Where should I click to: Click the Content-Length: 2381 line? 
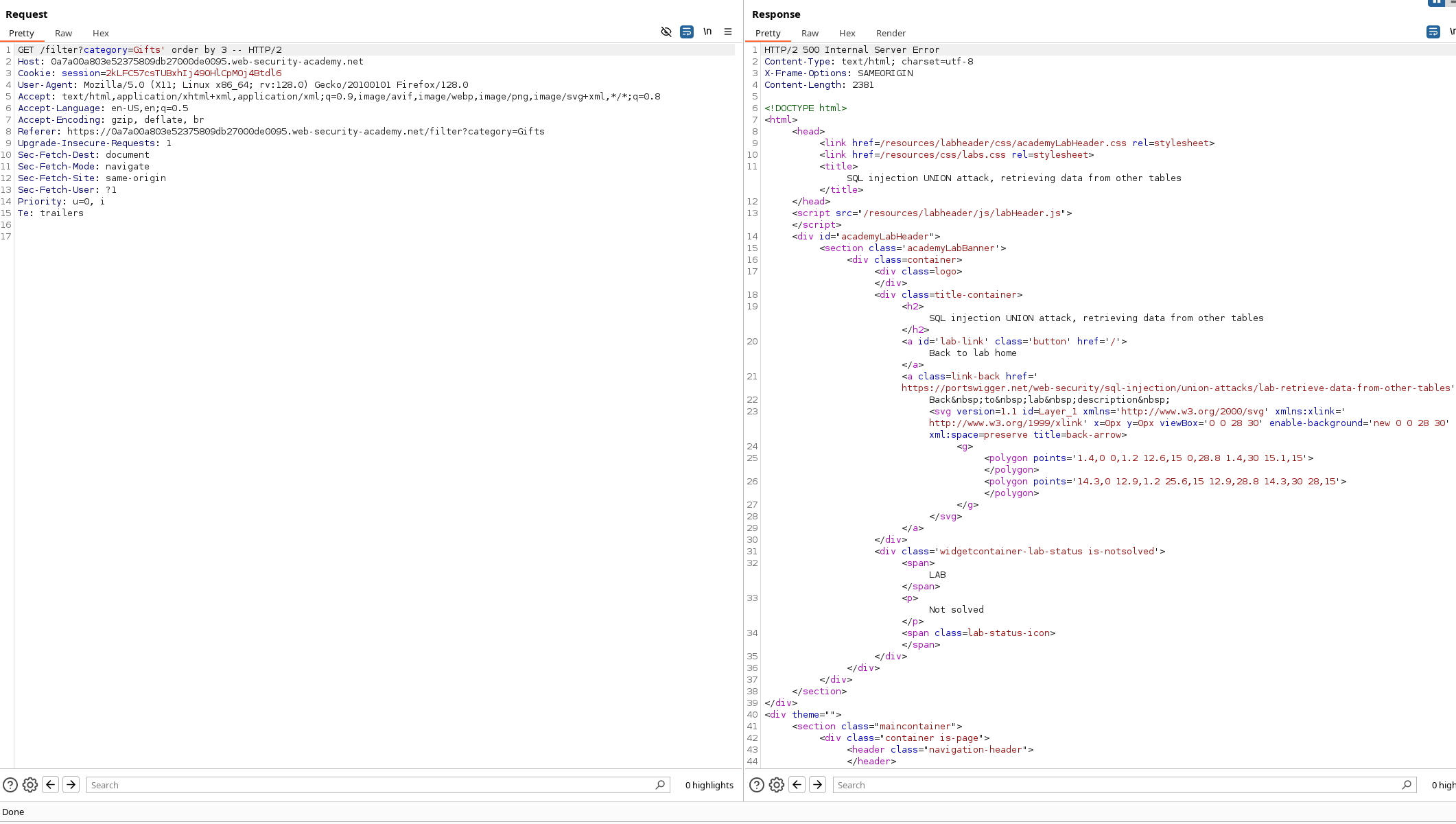(x=819, y=85)
